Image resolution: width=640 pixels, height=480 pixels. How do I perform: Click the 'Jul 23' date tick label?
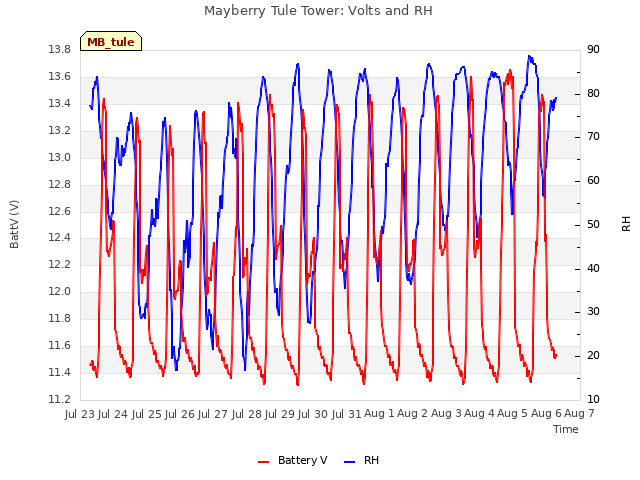tap(81, 414)
